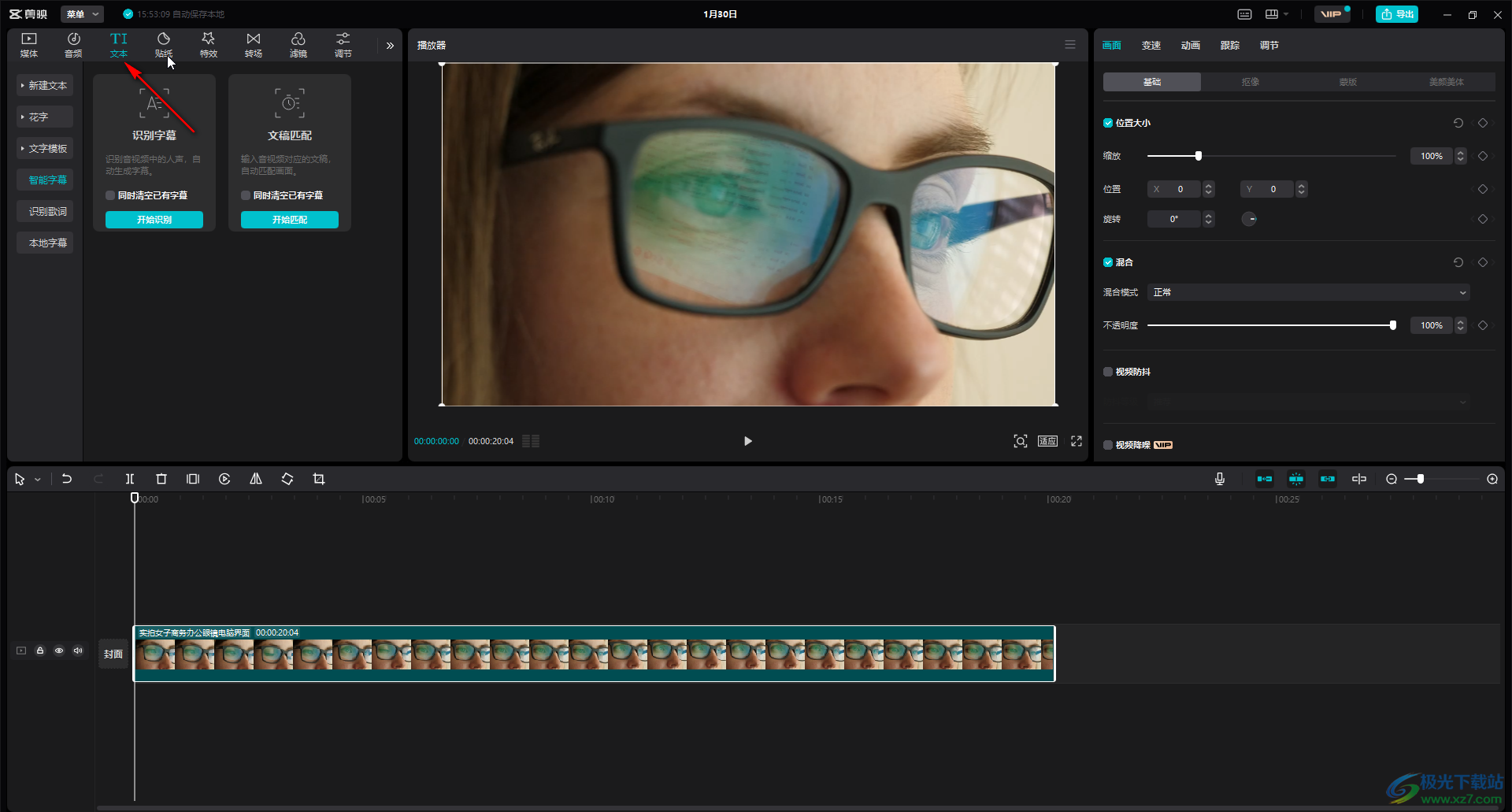Zoom in timeline with plus icon

coord(1492,479)
